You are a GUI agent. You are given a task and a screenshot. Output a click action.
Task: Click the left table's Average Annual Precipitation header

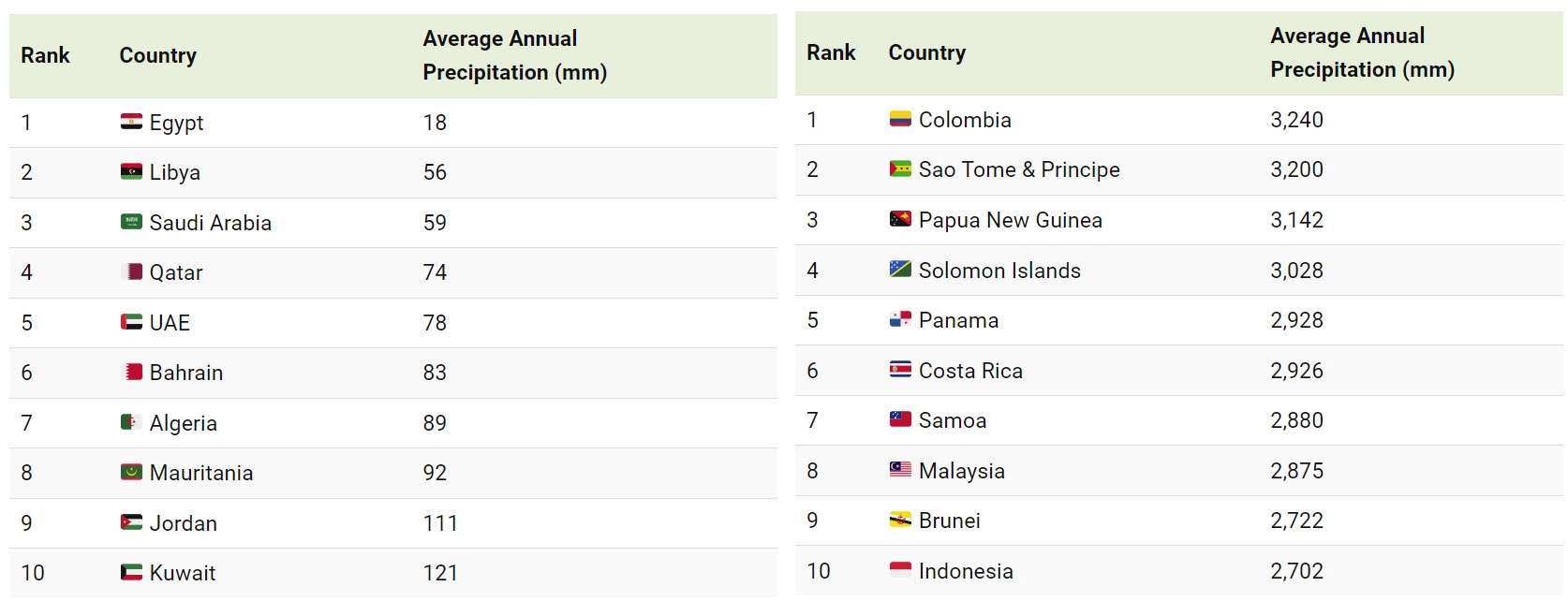tap(514, 55)
